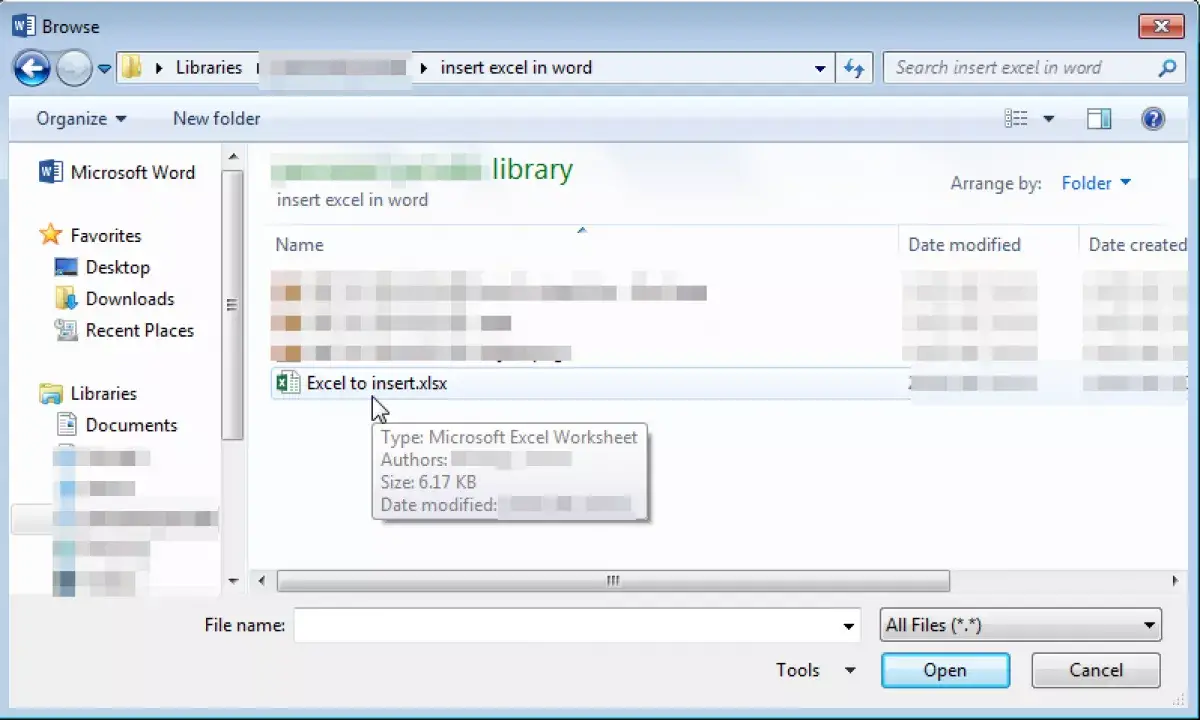Viewport: 1200px width, 720px height.
Task: Click the horizontal scrollbar left arrow
Action: [262, 581]
